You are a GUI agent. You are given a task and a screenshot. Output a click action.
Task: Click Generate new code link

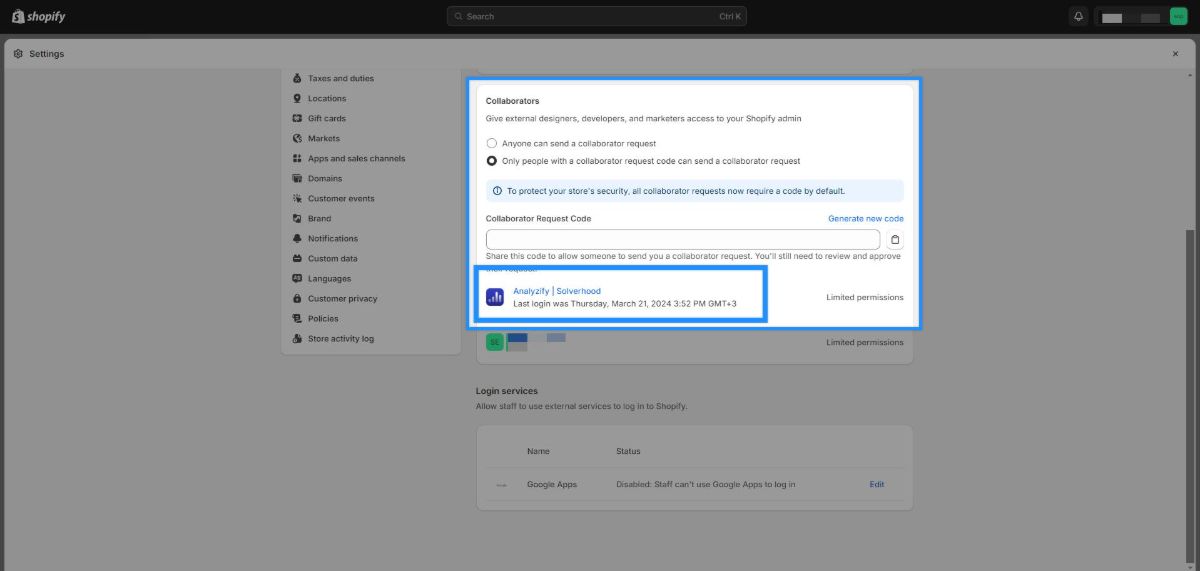coord(865,219)
